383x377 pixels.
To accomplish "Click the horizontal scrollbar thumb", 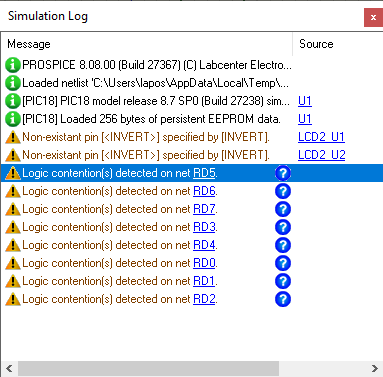I will (148, 368).
